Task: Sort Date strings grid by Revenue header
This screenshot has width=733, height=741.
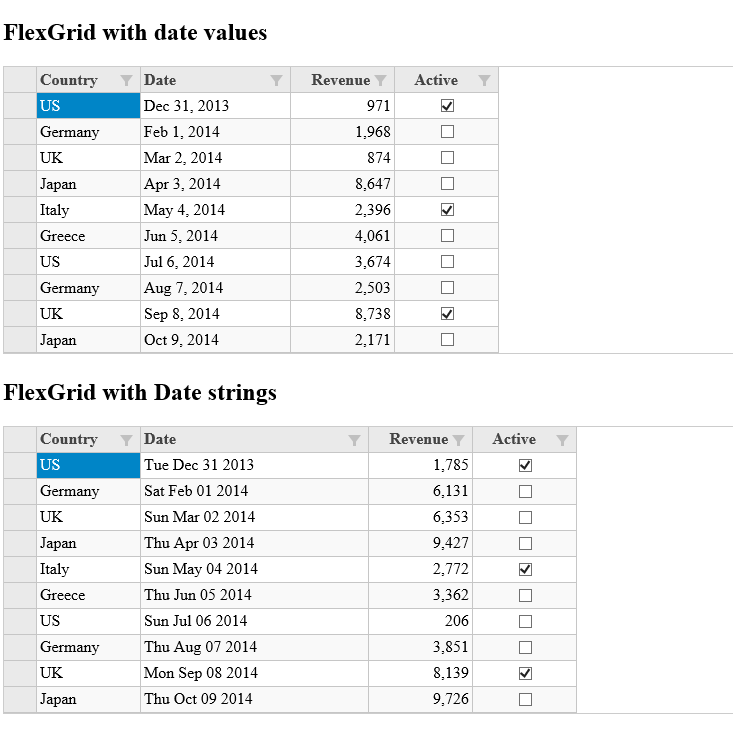Action: click(x=418, y=439)
